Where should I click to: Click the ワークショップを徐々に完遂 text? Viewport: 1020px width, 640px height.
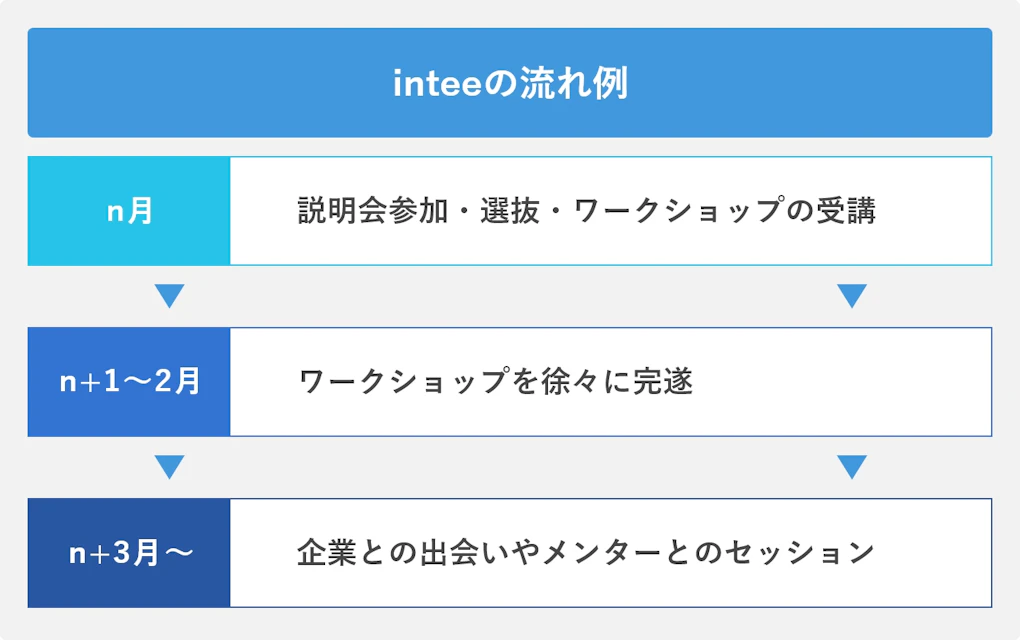[x=496, y=382]
